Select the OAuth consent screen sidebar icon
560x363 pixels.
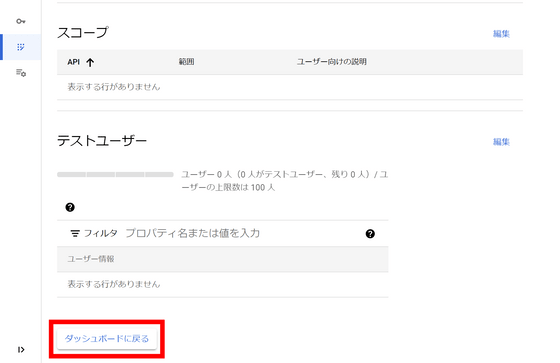click(x=21, y=47)
